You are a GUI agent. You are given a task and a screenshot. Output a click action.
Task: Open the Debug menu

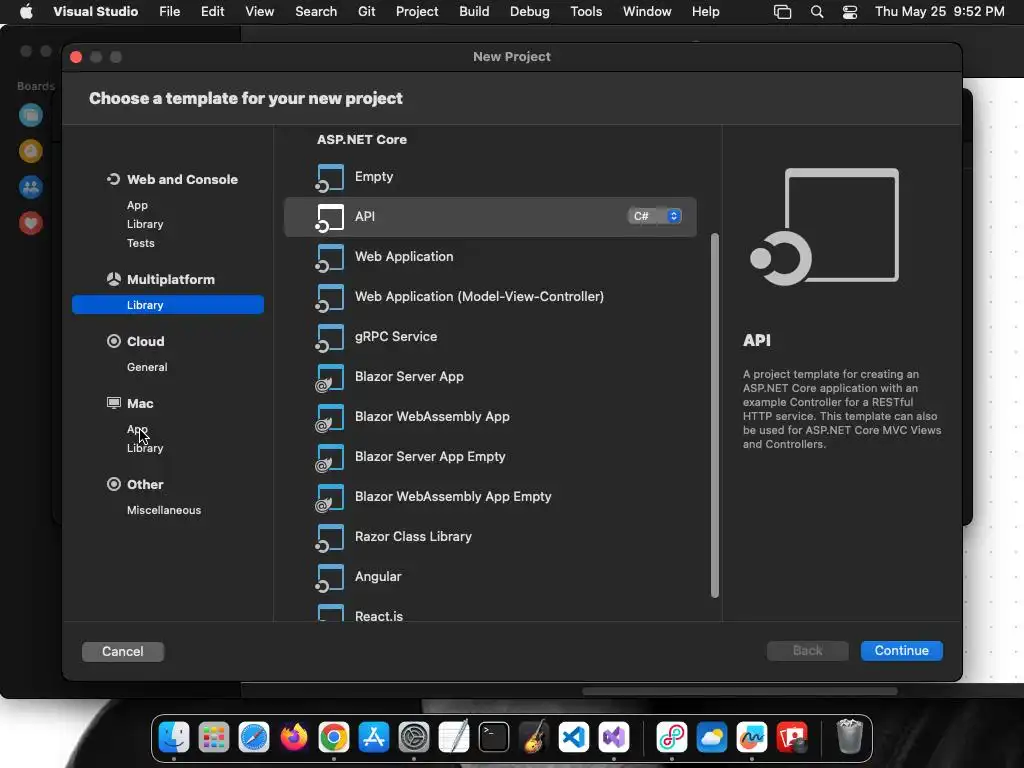530,12
